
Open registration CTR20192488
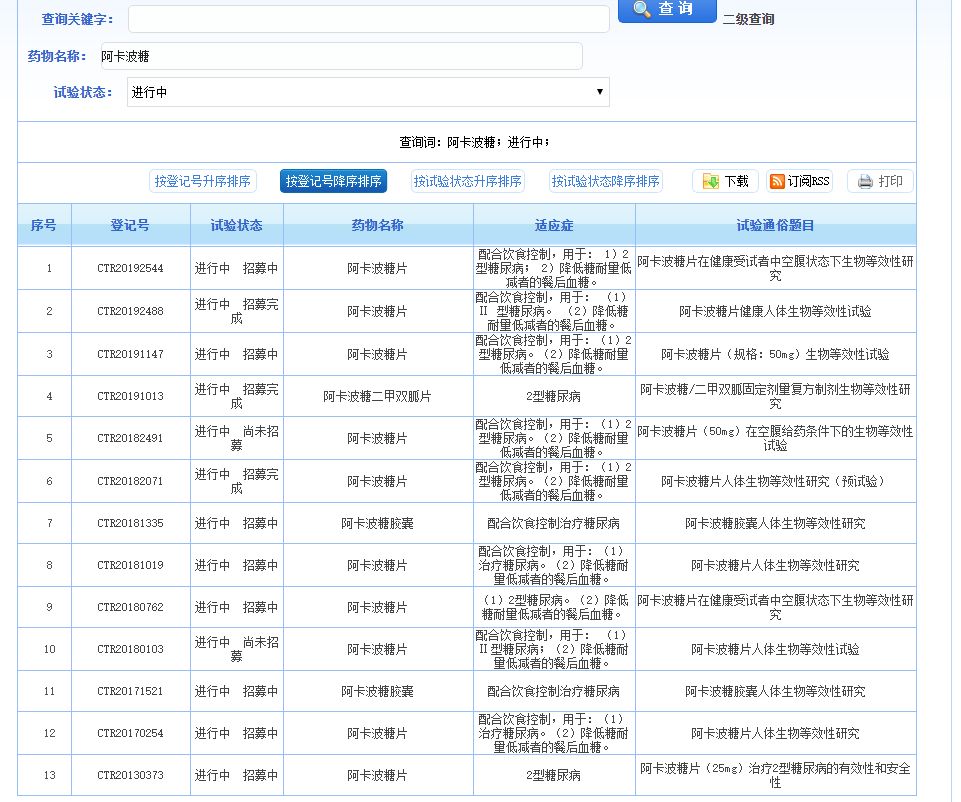[x=130, y=311]
